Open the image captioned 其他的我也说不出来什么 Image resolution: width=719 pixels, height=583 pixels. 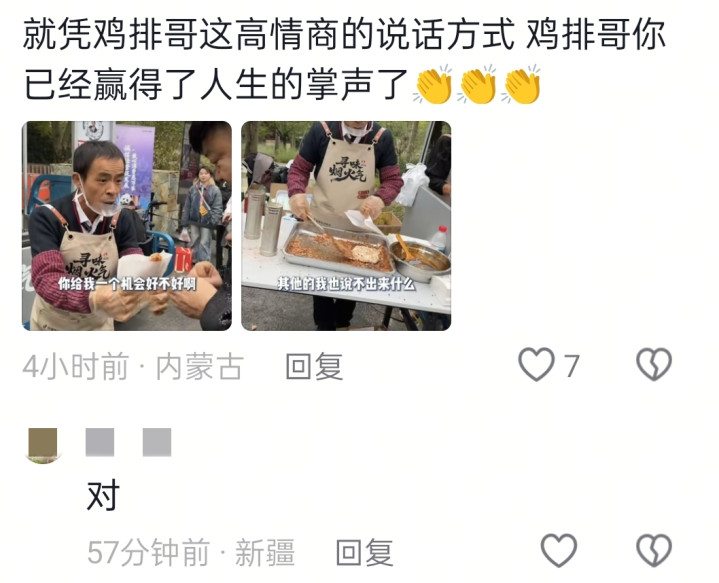pos(346,226)
